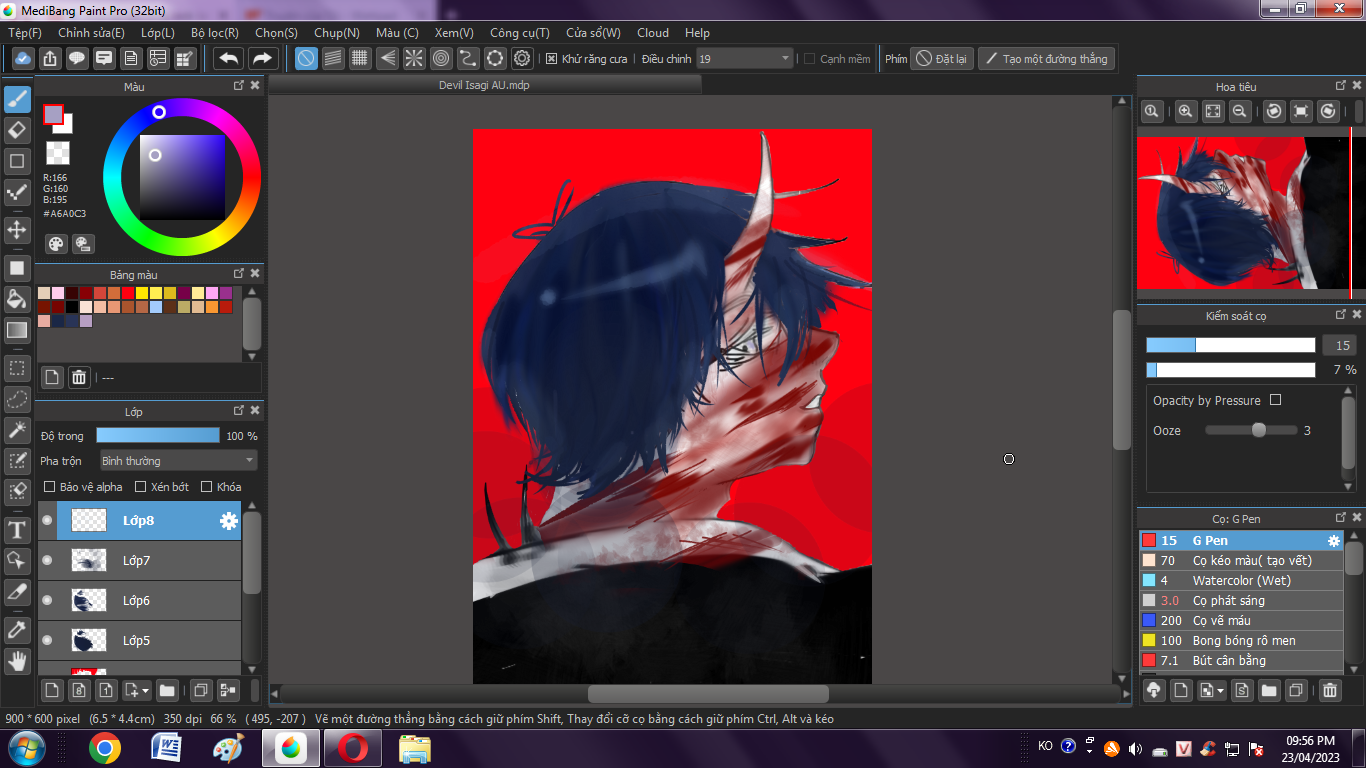Enable the Khóa layer checkbox

tap(207, 487)
